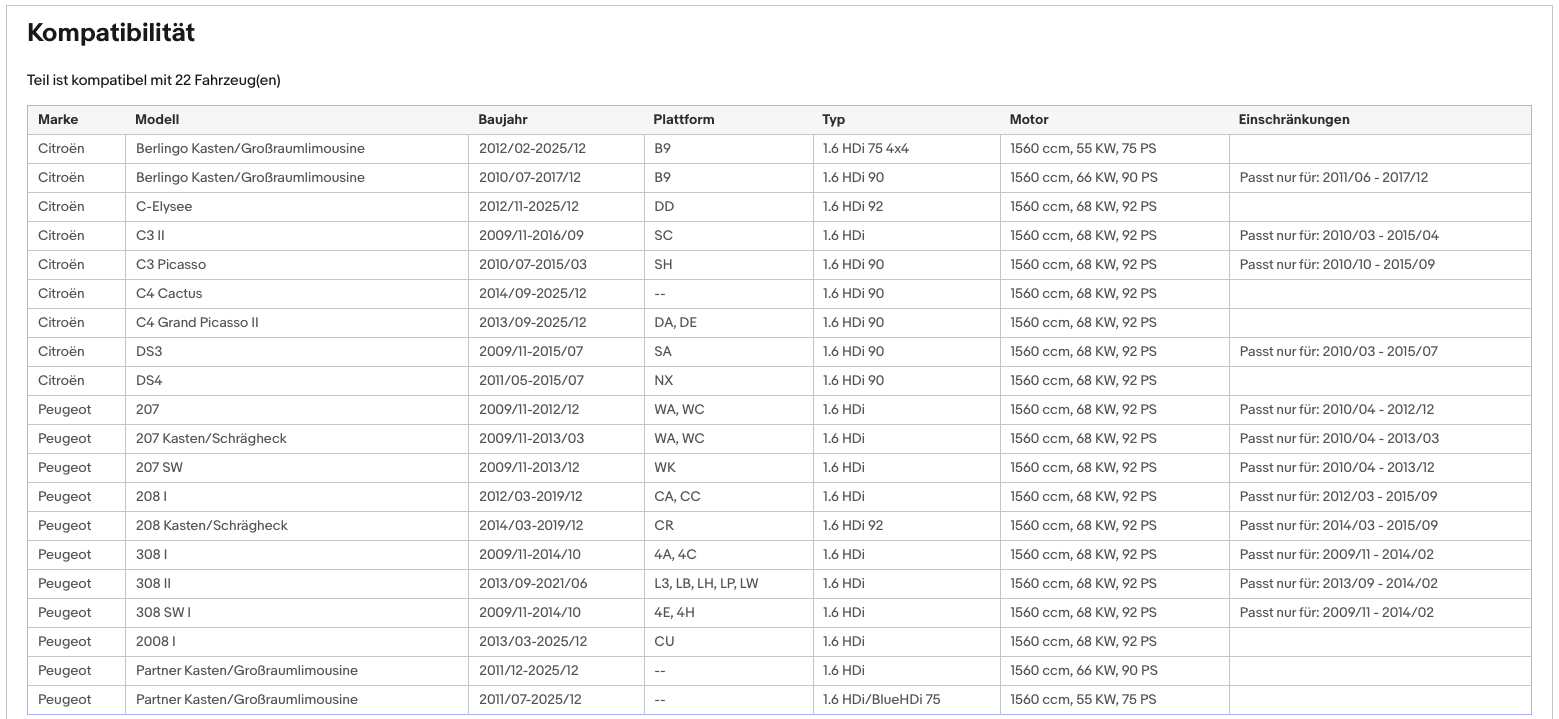
Task: Click the Kompatibilität heading
Action: pyautogui.click(x=111, y=33)
